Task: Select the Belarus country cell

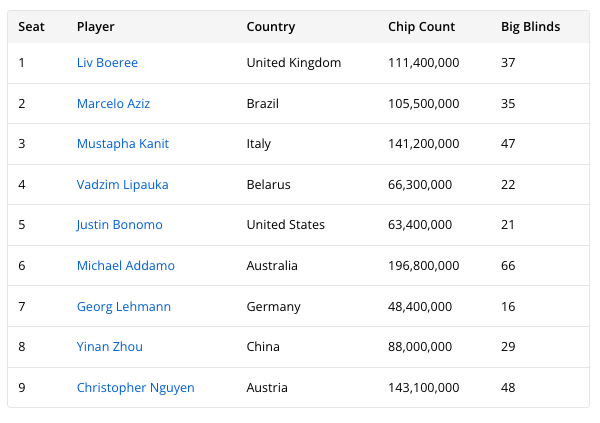Action: (x=268, y=185)
